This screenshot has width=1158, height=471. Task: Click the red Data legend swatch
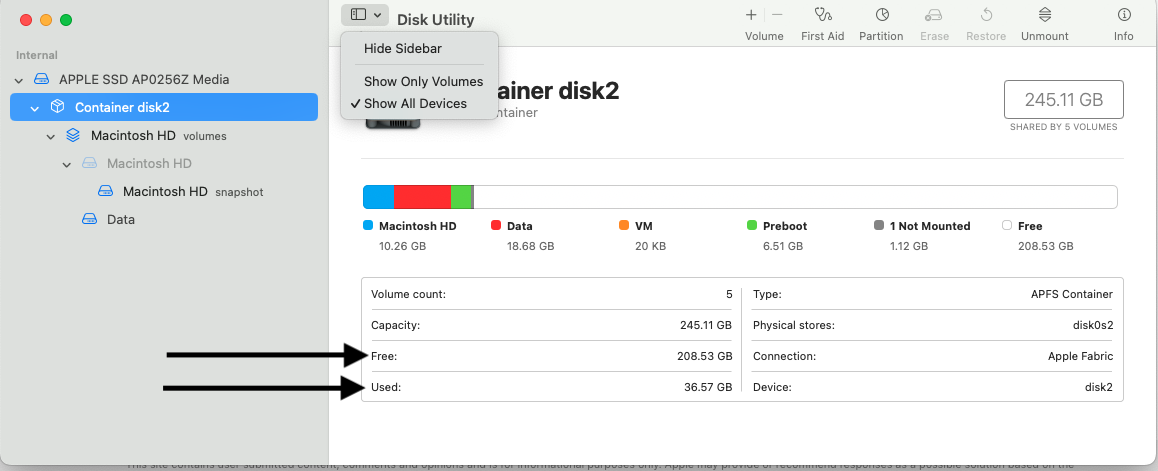pos(496,225)
